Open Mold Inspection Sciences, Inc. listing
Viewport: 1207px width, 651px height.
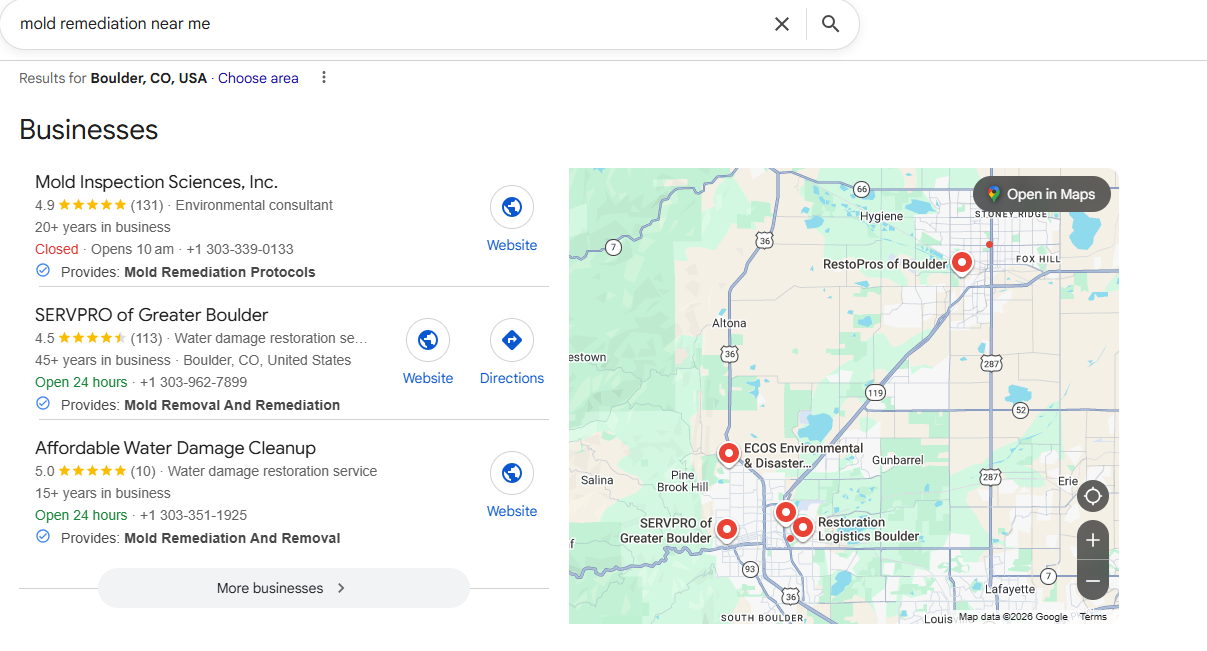(156, 182)
